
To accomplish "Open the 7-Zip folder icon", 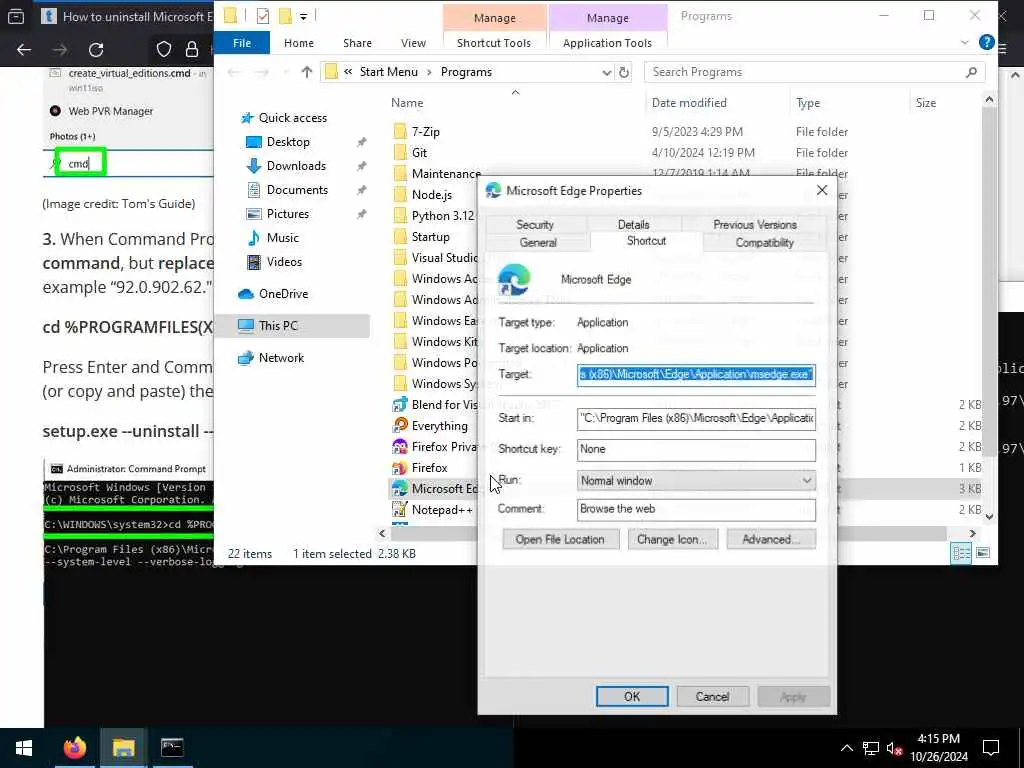I will point(400,131).
